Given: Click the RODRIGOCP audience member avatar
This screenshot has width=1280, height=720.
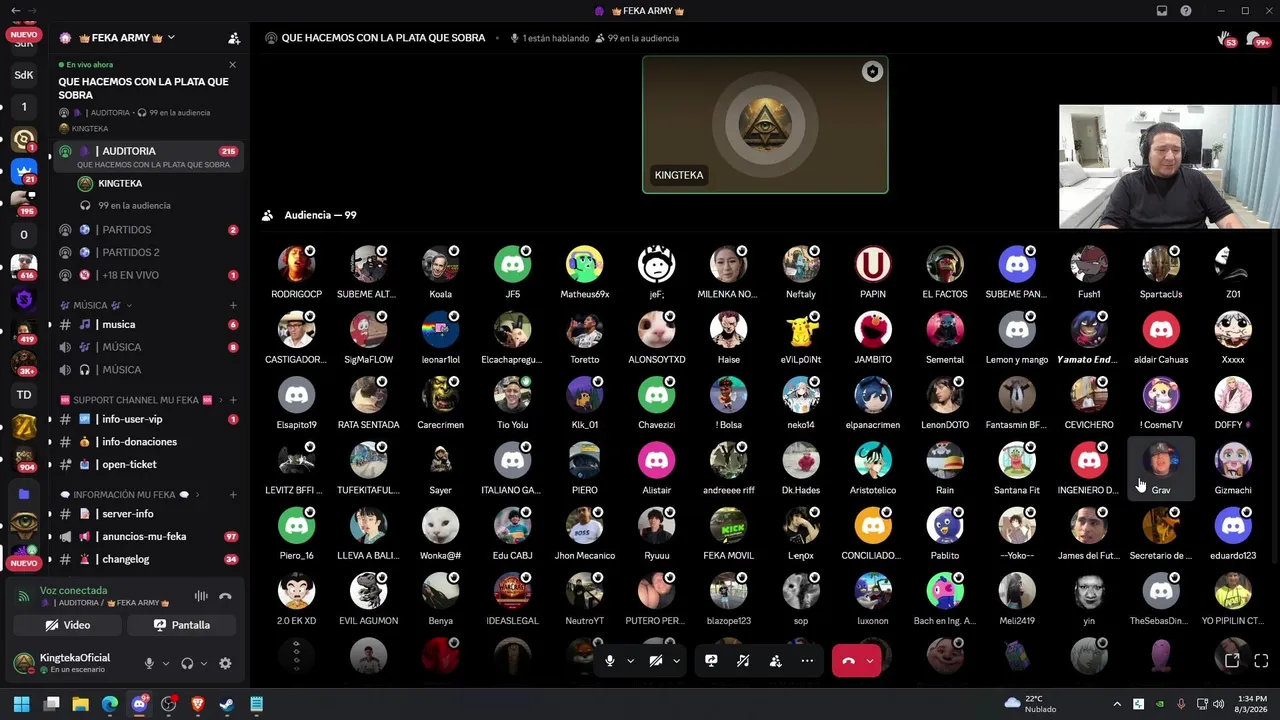Looking at the screenshot, I should [296, 265].
